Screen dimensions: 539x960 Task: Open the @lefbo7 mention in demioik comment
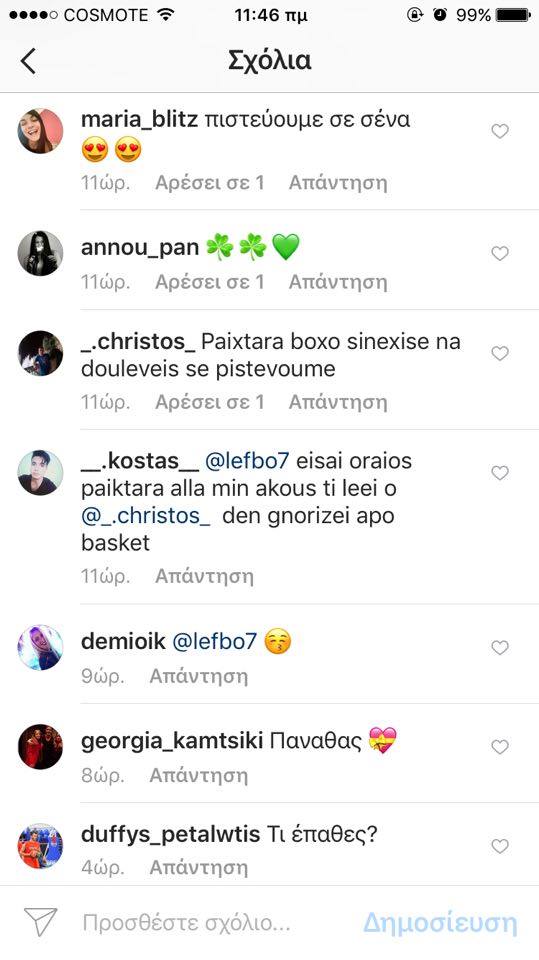pos(214,642)
